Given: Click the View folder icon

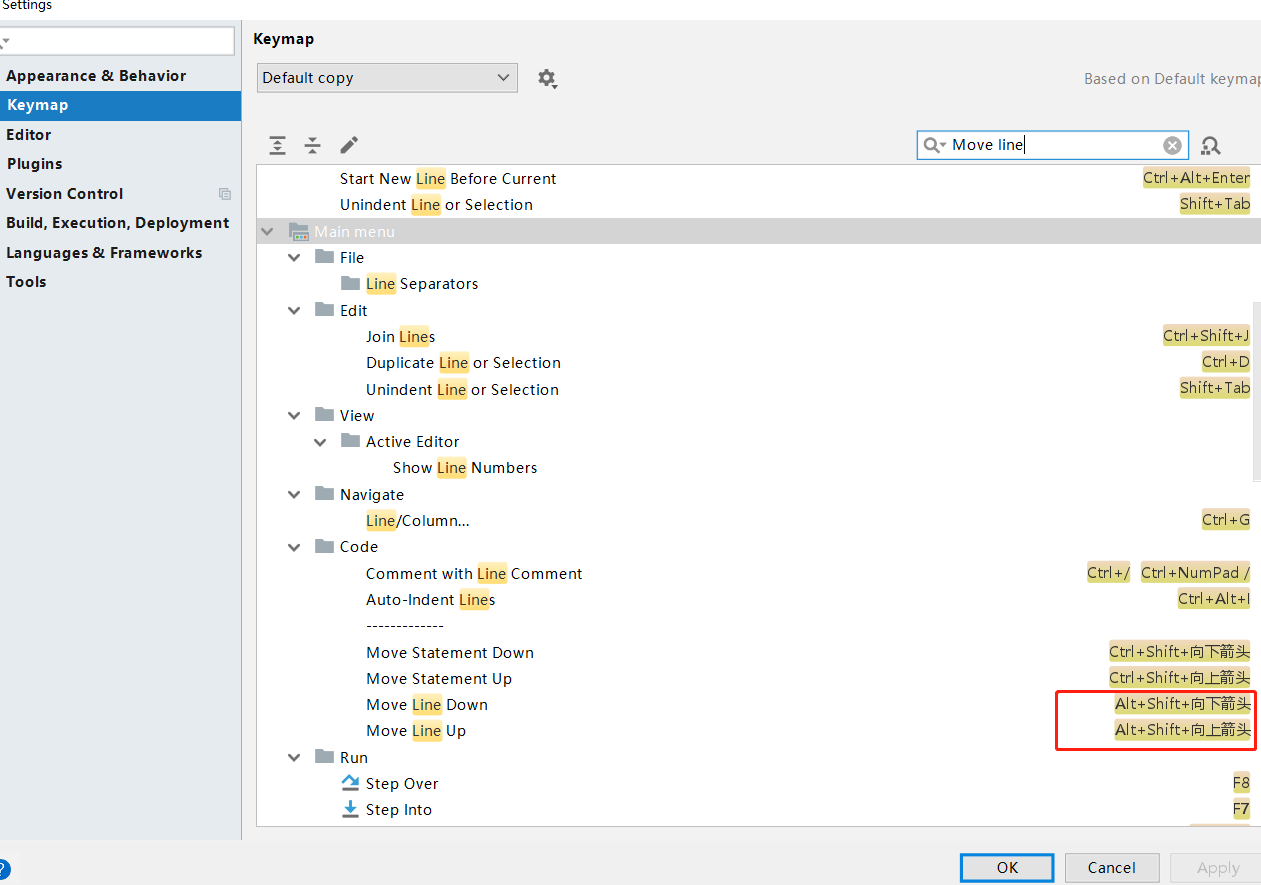Looking at the screenshot, I should click(x=324, y=415).
